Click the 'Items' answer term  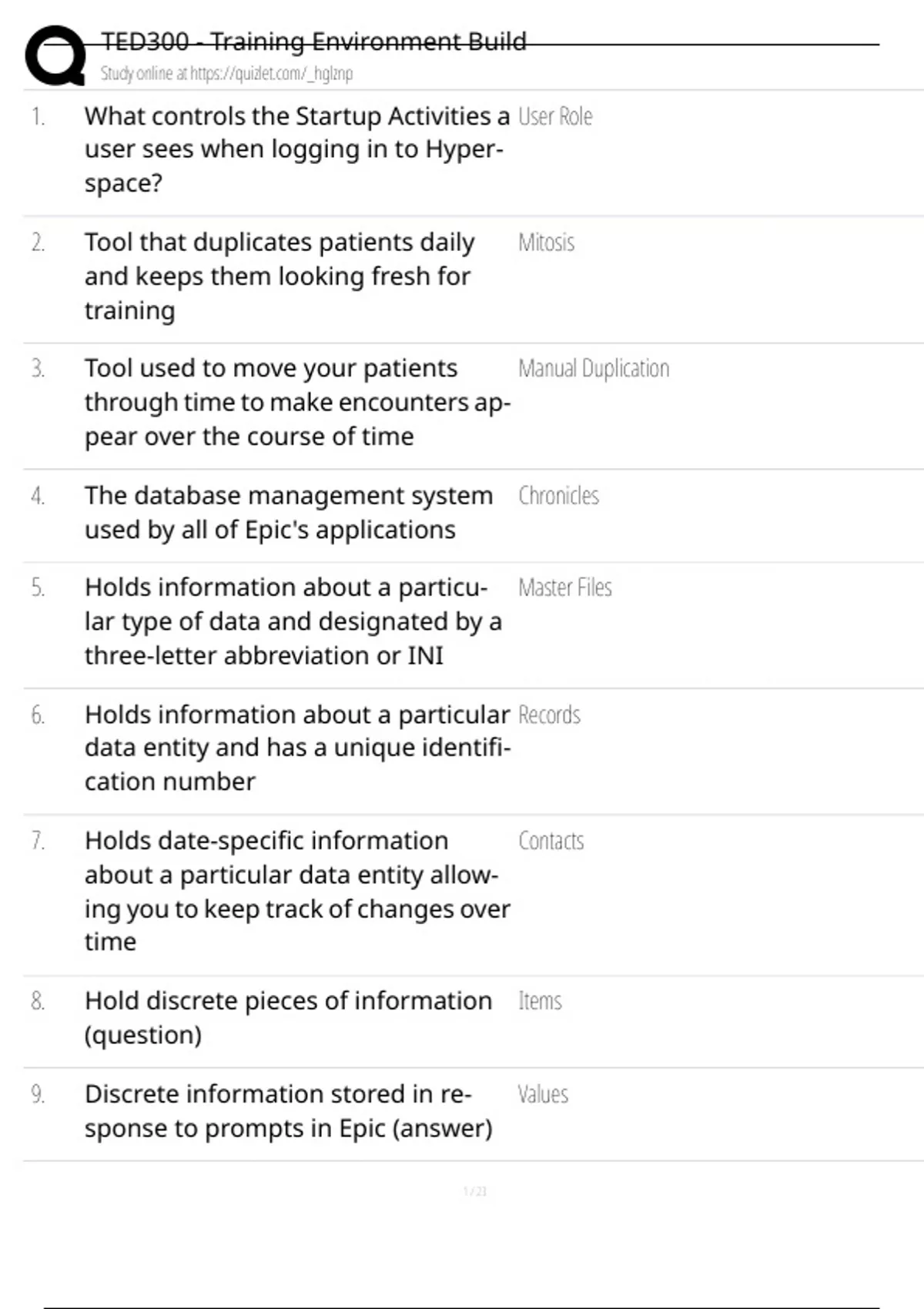540,1001
